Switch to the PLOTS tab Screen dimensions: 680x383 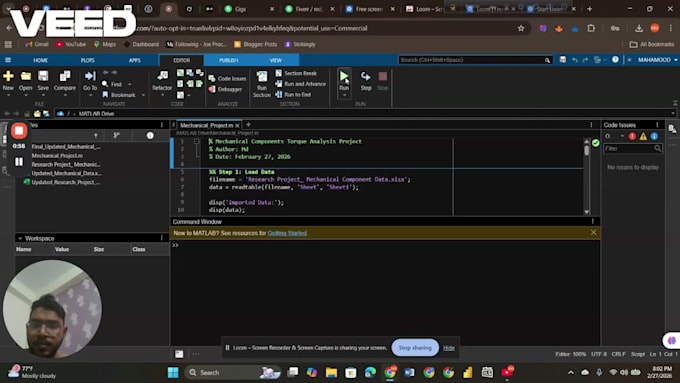point(88,60)
